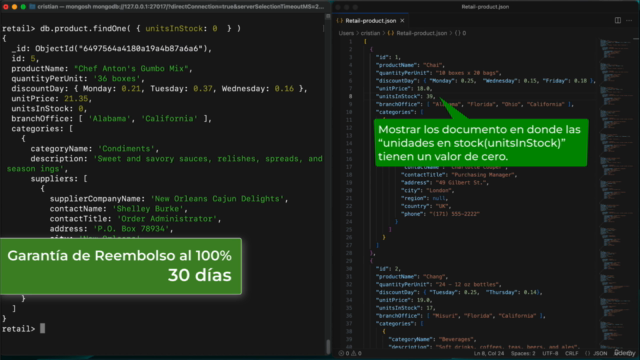Click "city": "London" line in editor
The image size is (640, 360).
pos(428,191)
